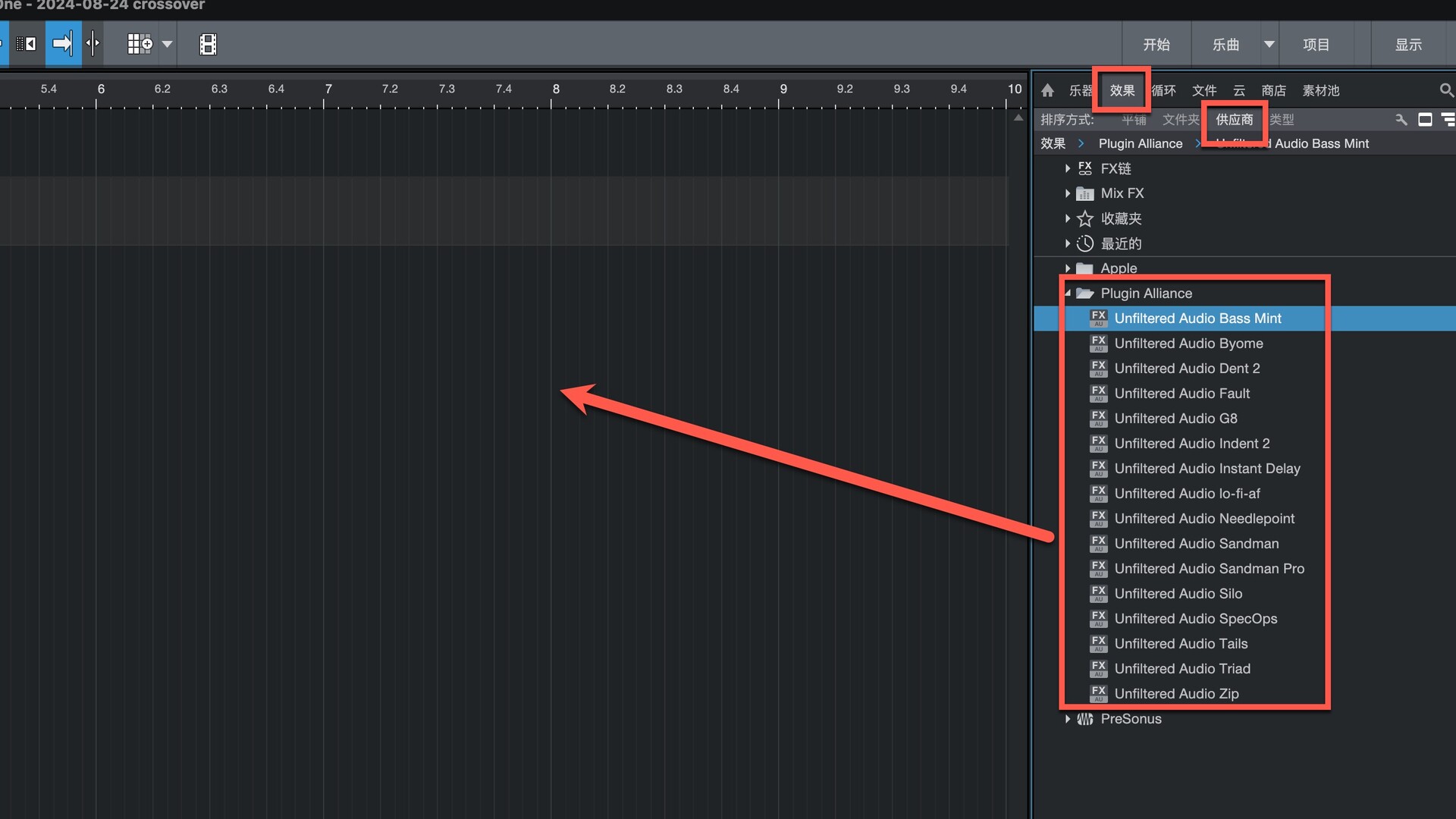Expand the 收藏夹 folder
The image size is (1456, 819).
pos(1067,218)
